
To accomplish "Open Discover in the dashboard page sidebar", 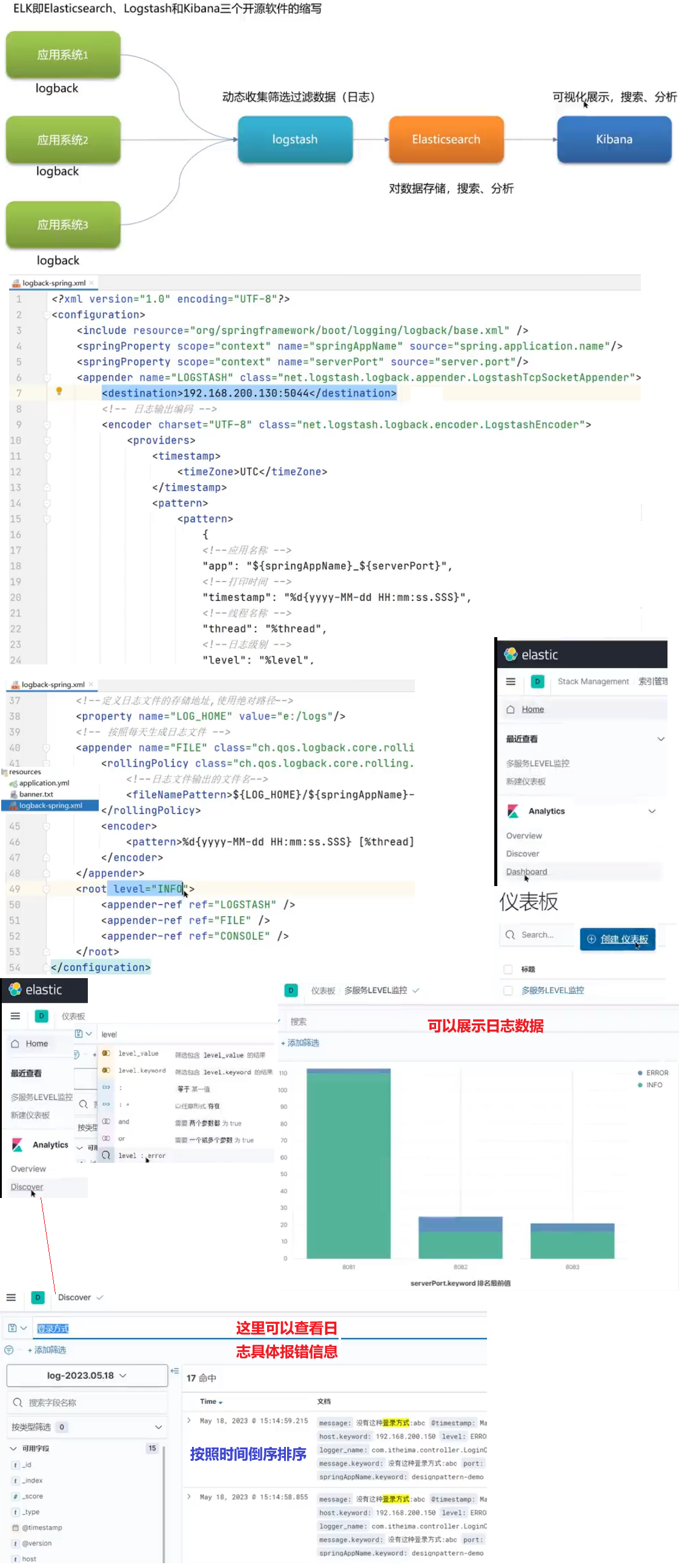I will pyautogui.click(x=27, y=1186).
